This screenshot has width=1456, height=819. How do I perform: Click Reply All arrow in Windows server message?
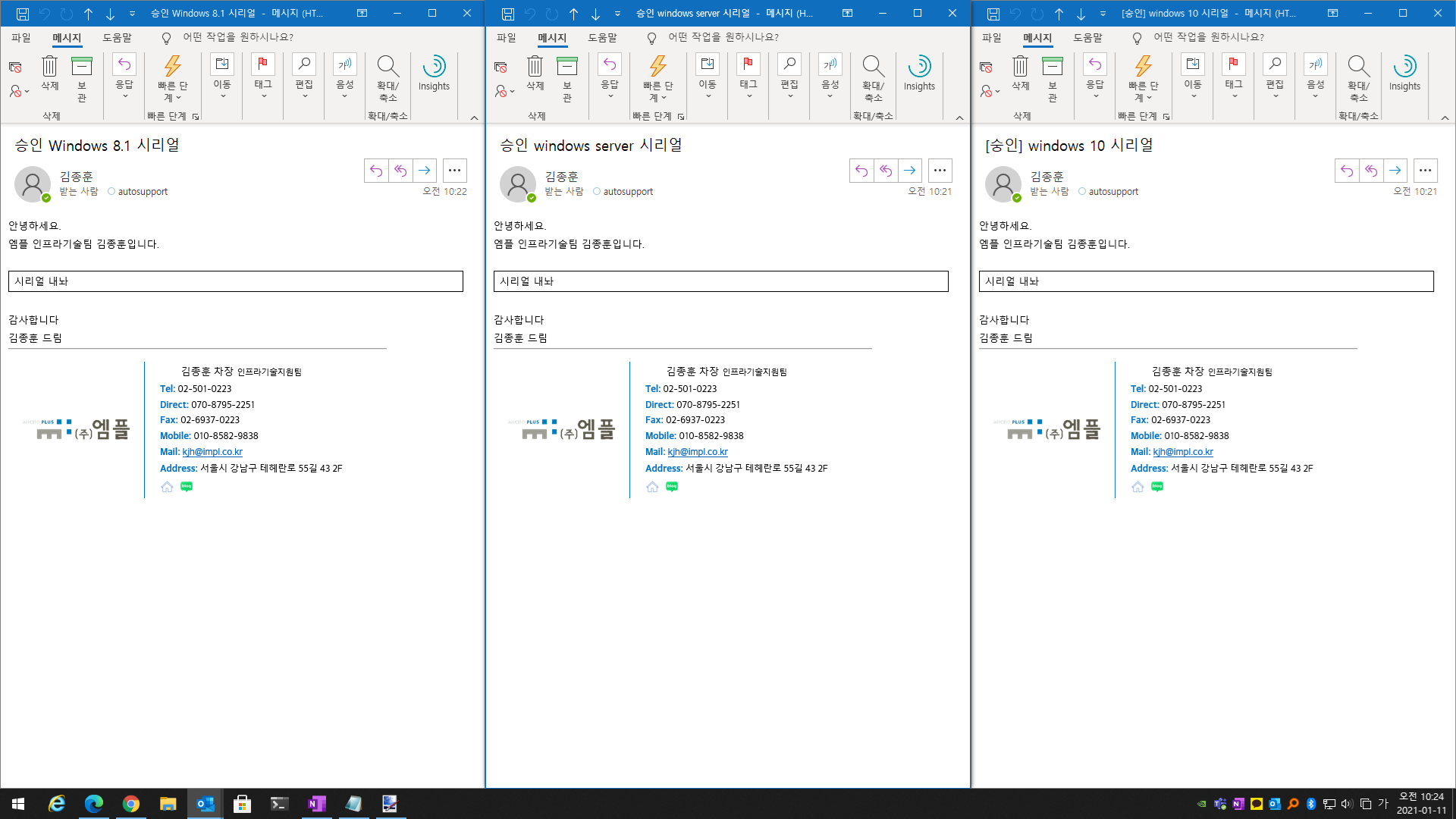pyautogui.click(x=886, y=171)
